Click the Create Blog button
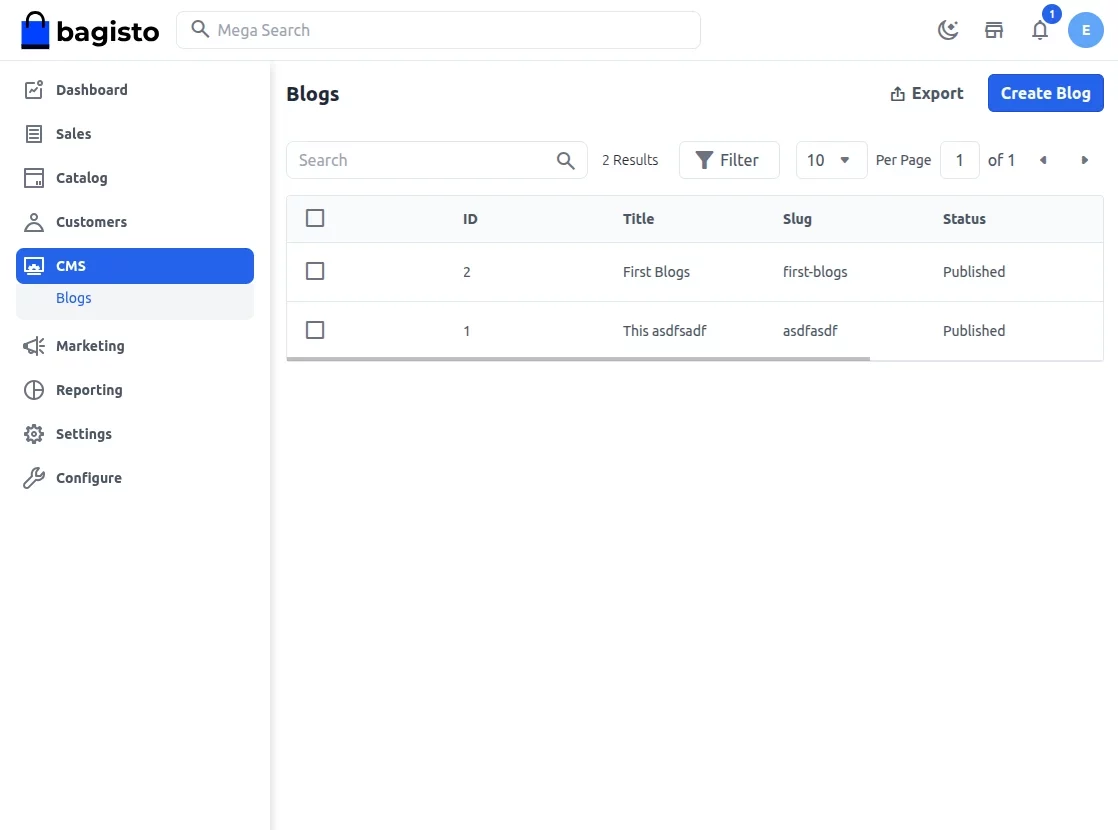Screen dimensions: 1118x830 pos(1045,93)
